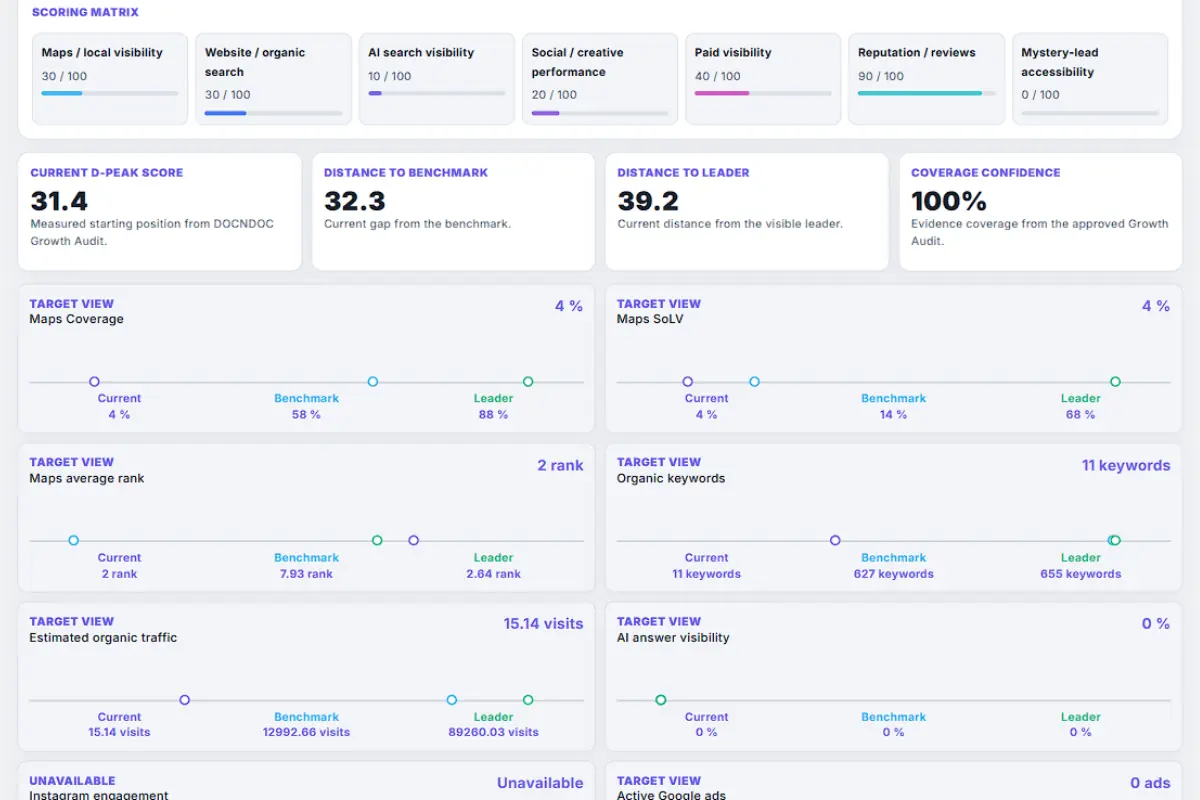
Task: Click the 31.4 D-Peak score value
Action: pos(59,201)
